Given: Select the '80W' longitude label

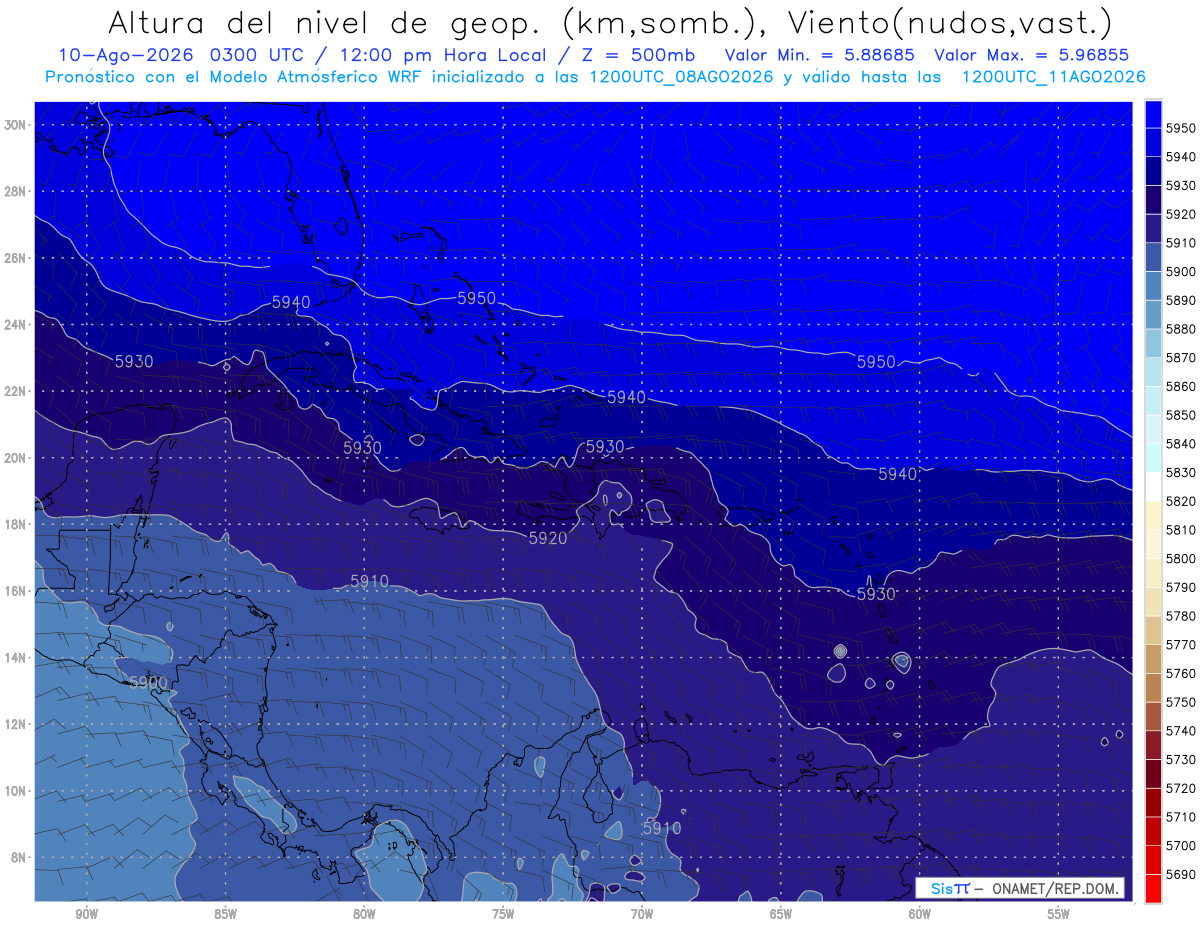Looking at the screenshot, I should point(364,914).
